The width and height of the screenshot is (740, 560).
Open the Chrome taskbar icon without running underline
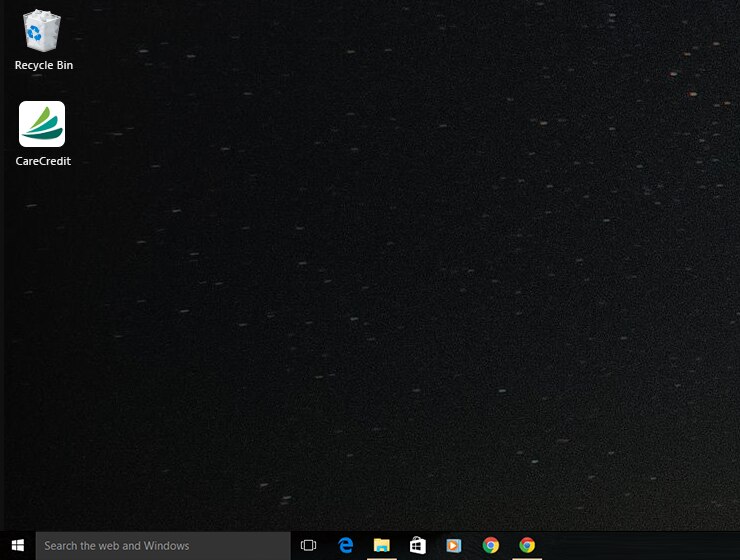click(491, 545)
